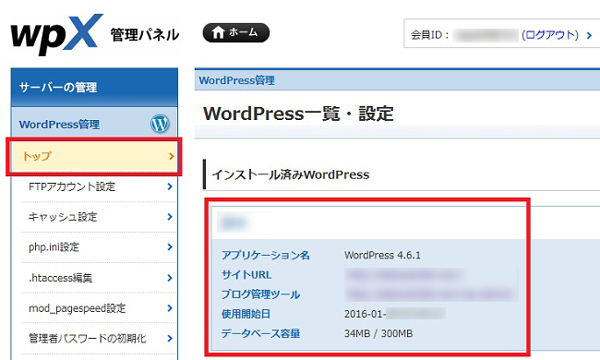Click the WordPress logo icon in sidebar
The image size is (600, 360).
pos(160,124)
